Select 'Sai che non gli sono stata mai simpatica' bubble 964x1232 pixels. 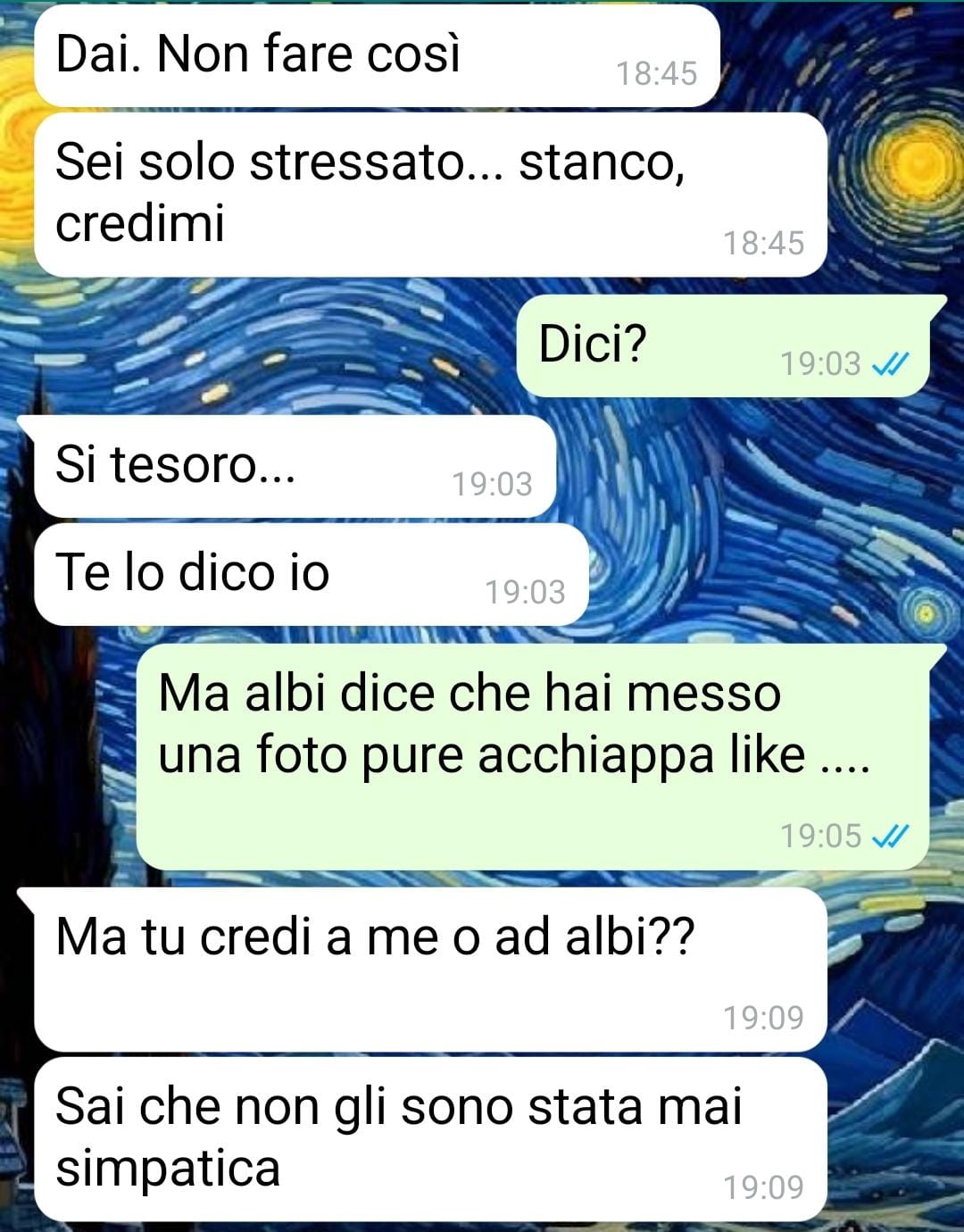430,1139
